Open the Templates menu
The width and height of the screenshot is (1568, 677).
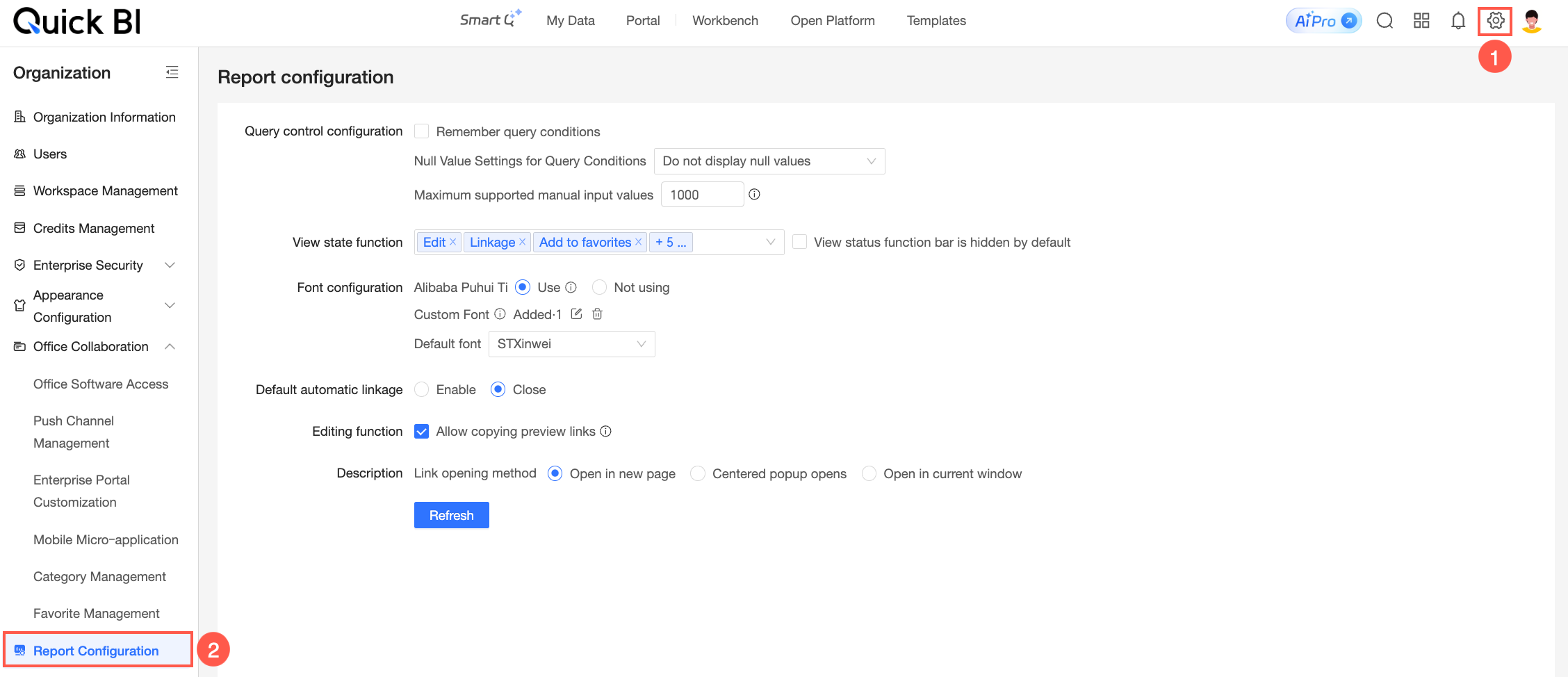[936, 21]
